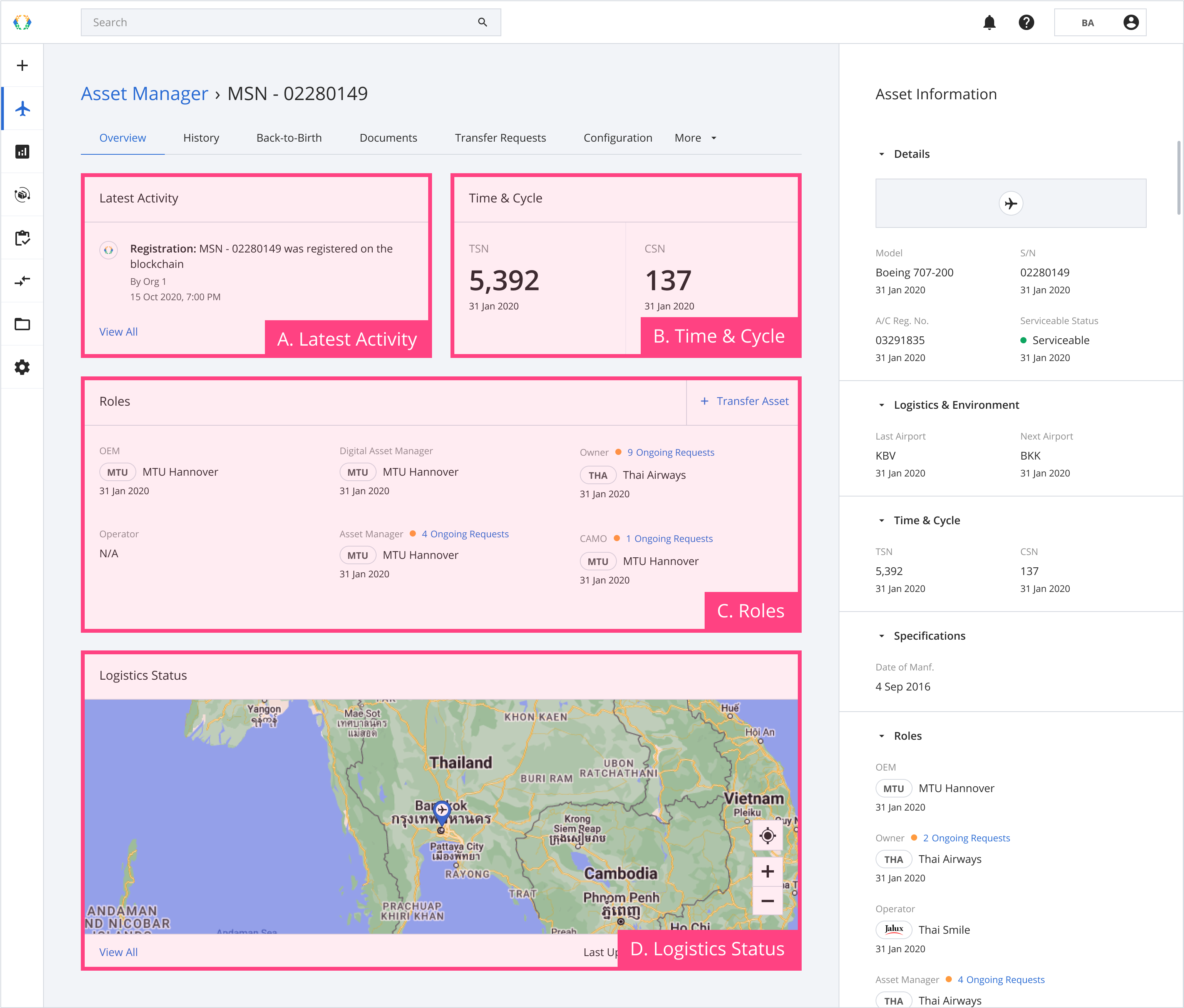Open the help question mark icon
Screen dimensions: 1184x1008
[1026, 22]
